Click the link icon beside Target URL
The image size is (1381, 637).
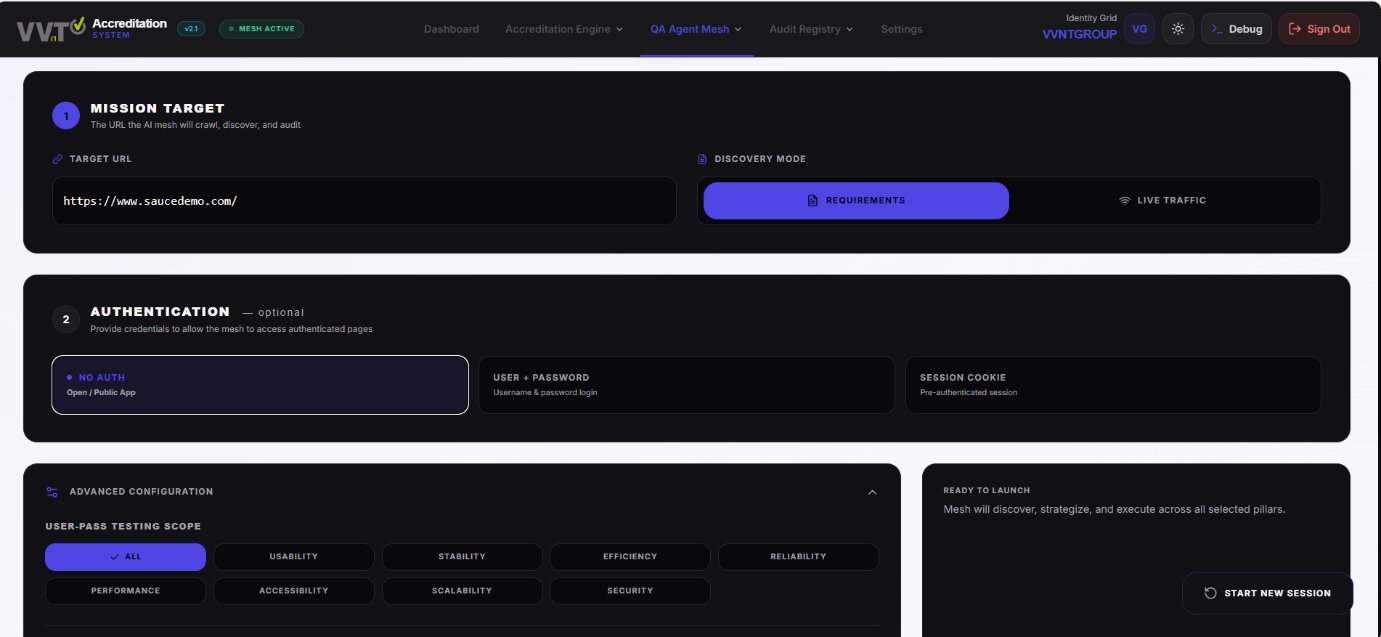57,159
